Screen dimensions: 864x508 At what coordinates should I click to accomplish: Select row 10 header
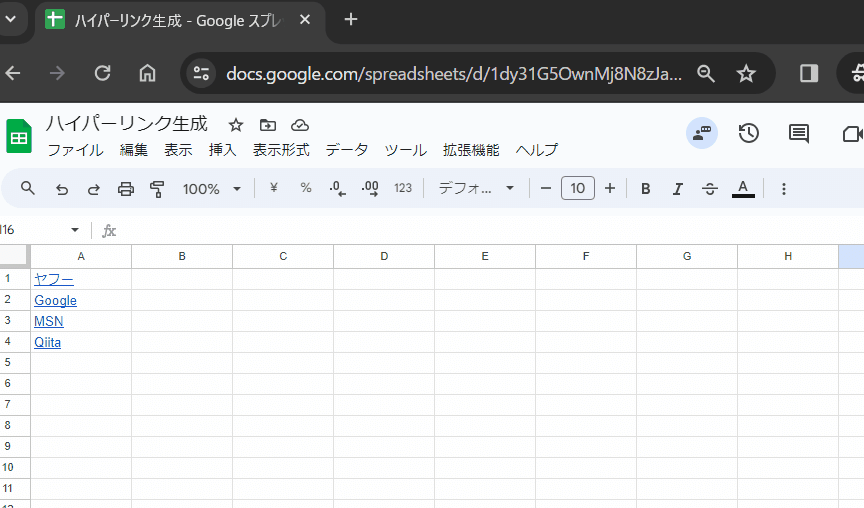coord(15,467)
